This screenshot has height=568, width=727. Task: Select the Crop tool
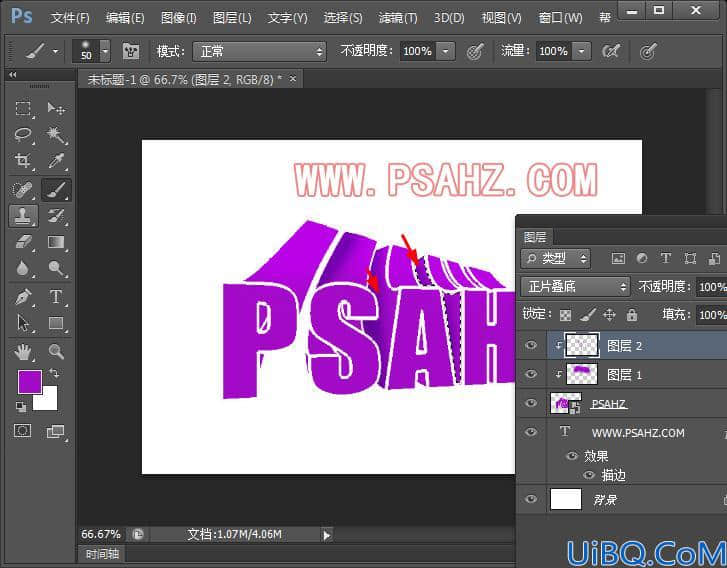tap(23, 160)
